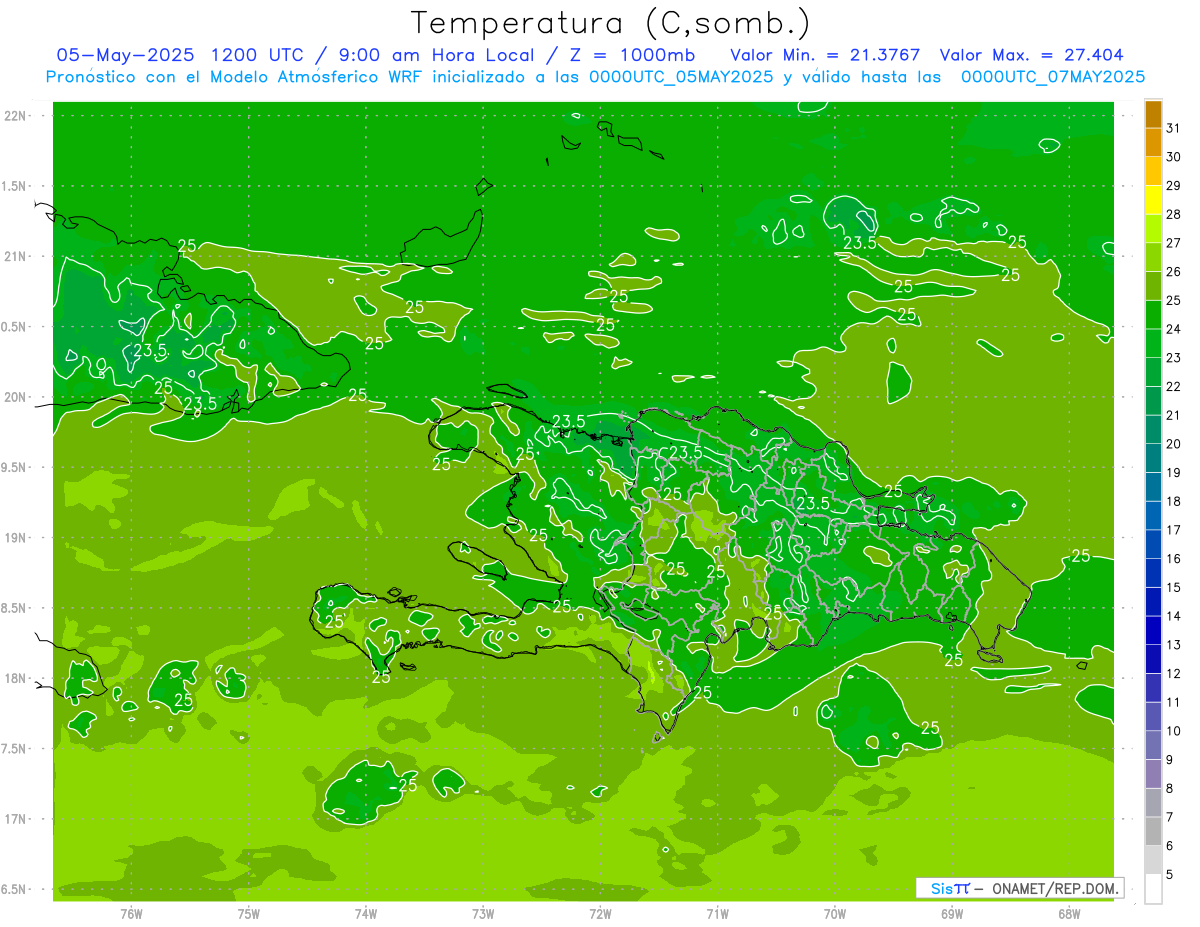
Task: Click the '5' colorbar scale label
Action: (x=1170, y=875)
